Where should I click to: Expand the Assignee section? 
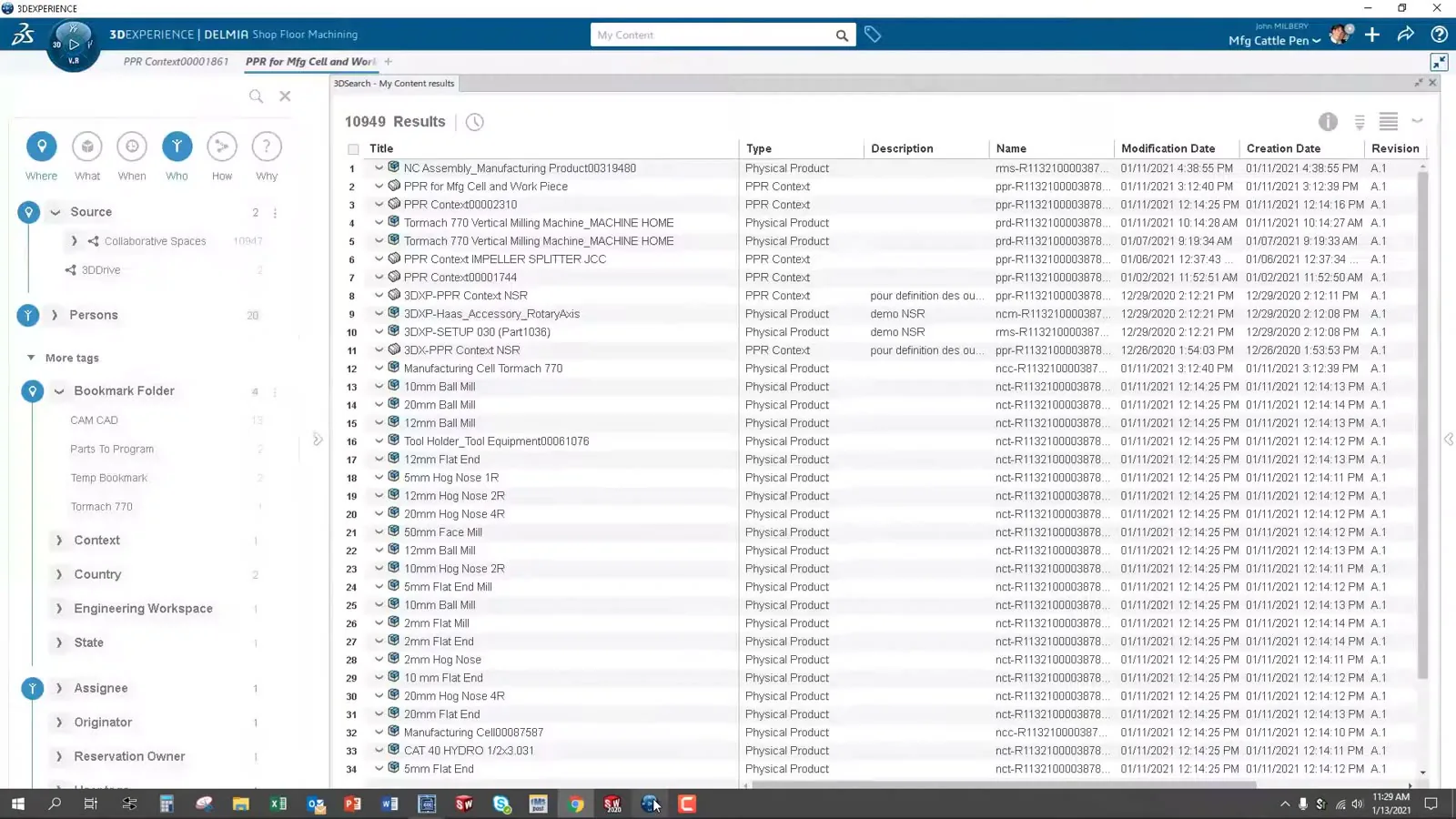(59, 688)
